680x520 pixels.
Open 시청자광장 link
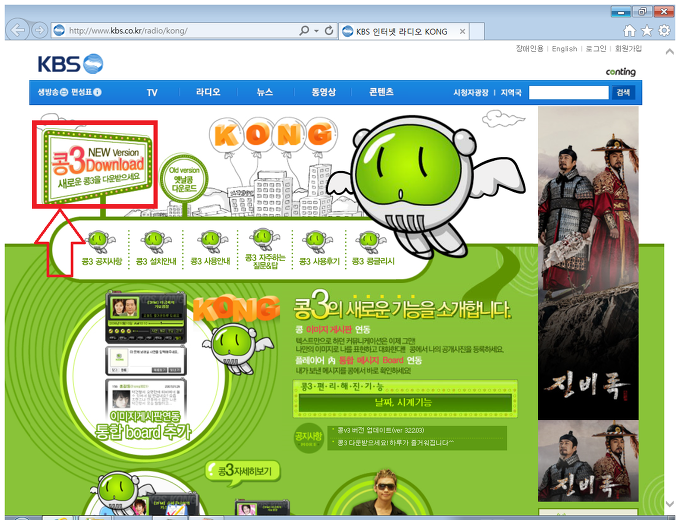(x=471, y=92)
